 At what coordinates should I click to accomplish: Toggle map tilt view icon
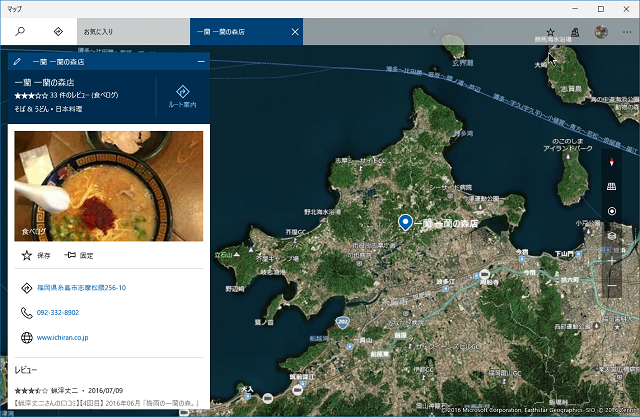tap(611, 186)
